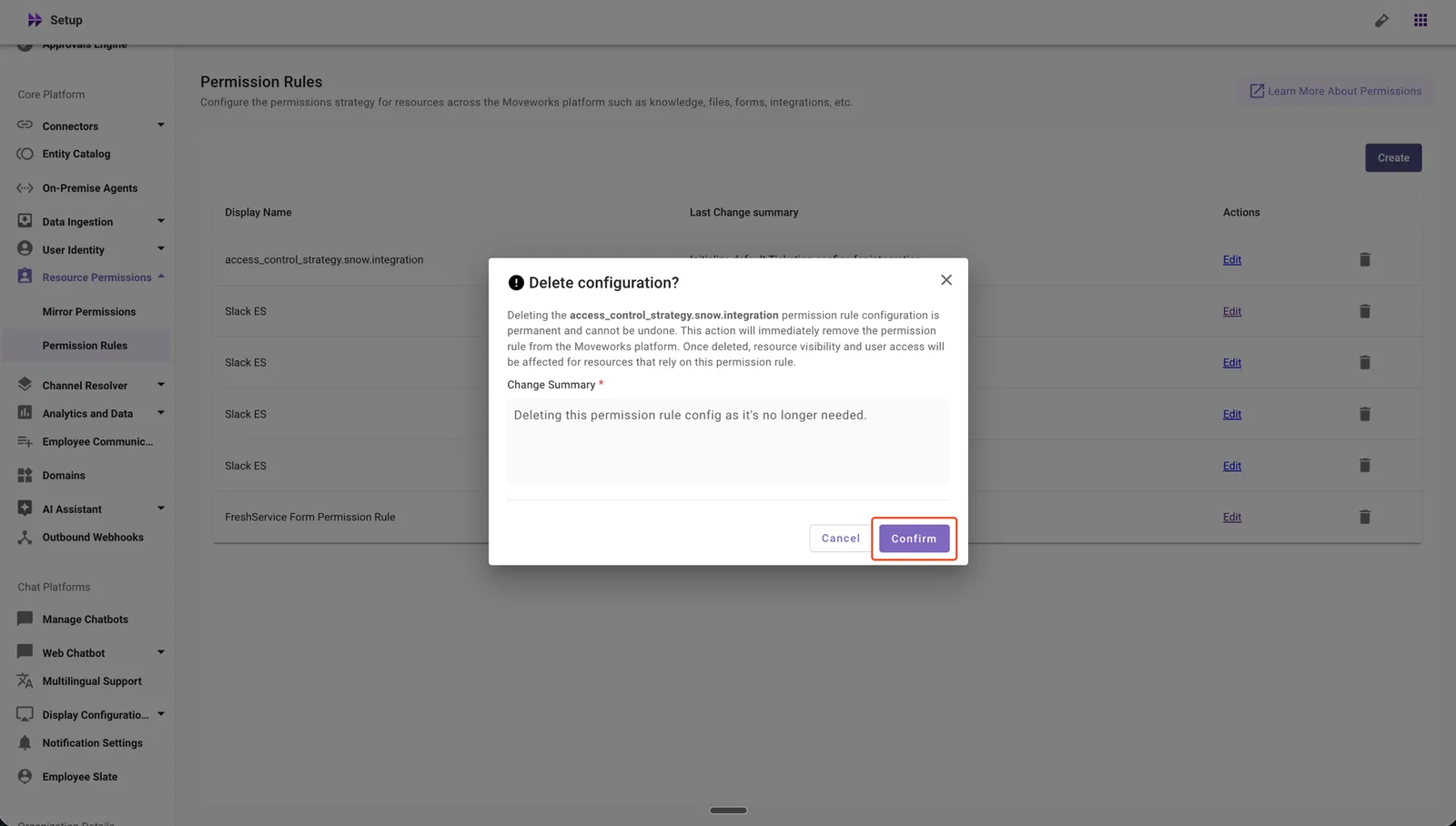The image size is (1456, 826).
Task: Confirm deletion of the permission rule
Action: [x=914, y=539]
